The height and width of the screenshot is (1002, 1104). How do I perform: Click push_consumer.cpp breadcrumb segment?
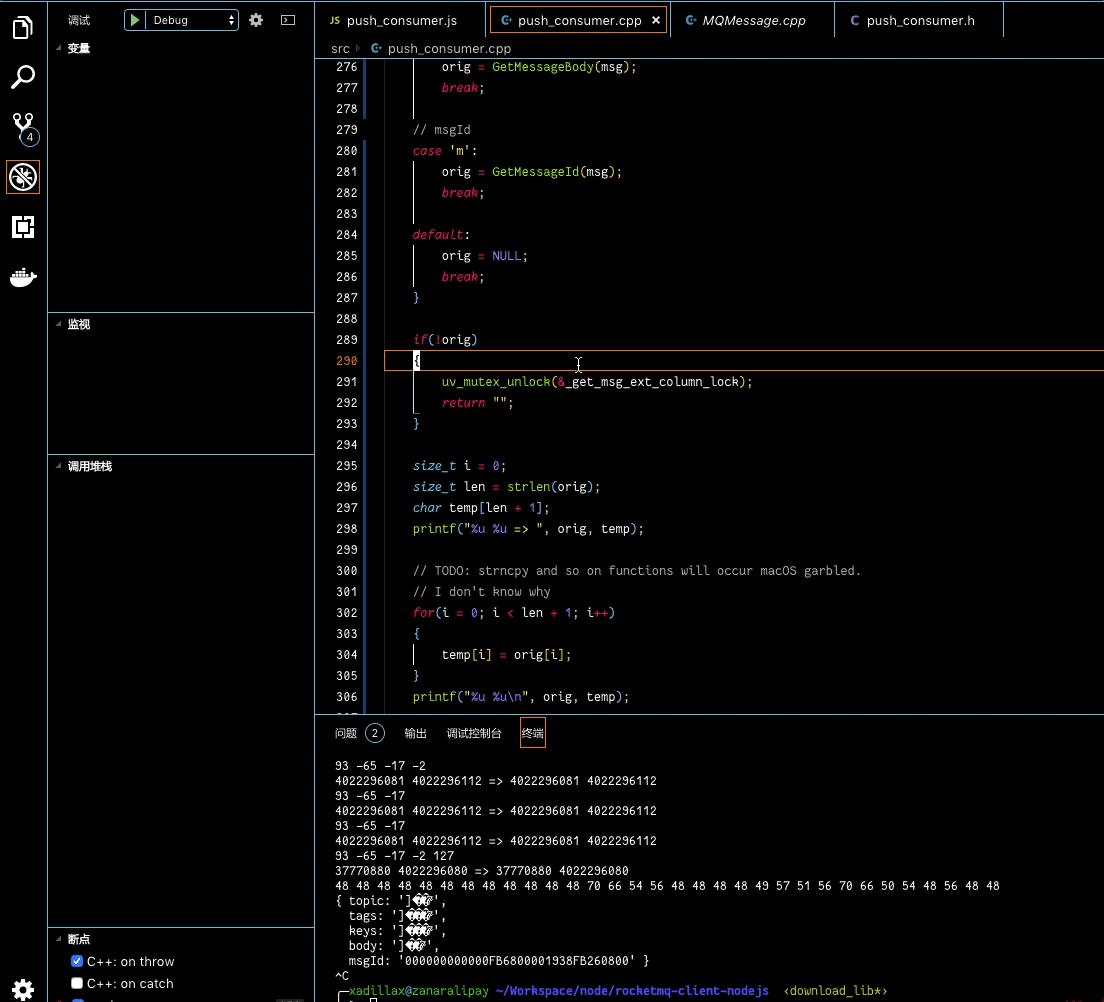[x=448, y=49]
